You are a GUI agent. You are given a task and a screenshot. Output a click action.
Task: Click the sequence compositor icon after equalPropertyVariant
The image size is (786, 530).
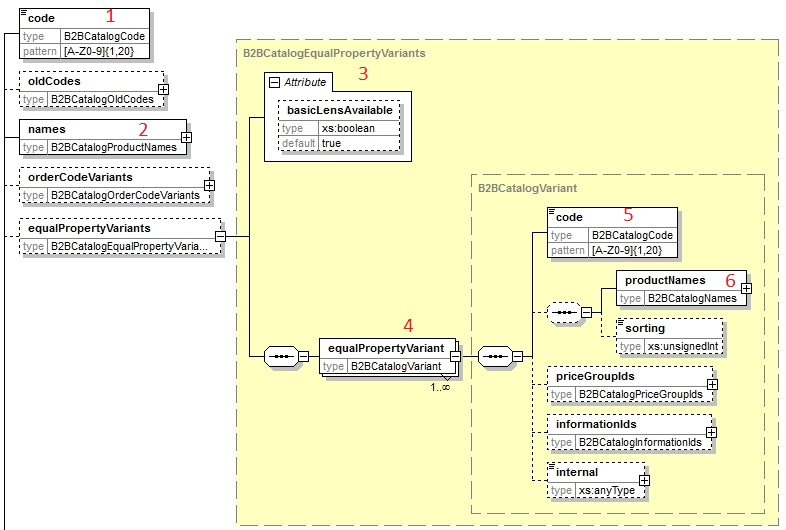pos(496,356)
